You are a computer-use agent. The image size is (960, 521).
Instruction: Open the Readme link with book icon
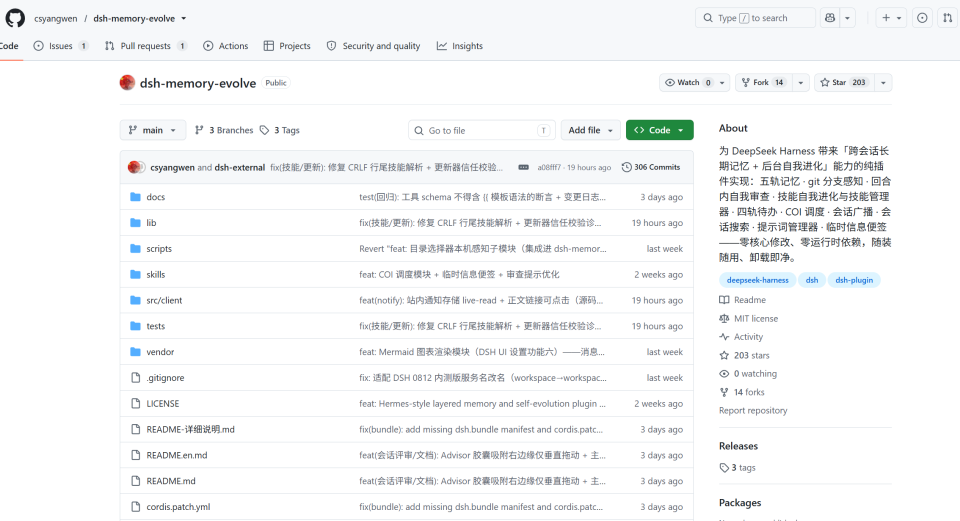(x=743, y=300)
